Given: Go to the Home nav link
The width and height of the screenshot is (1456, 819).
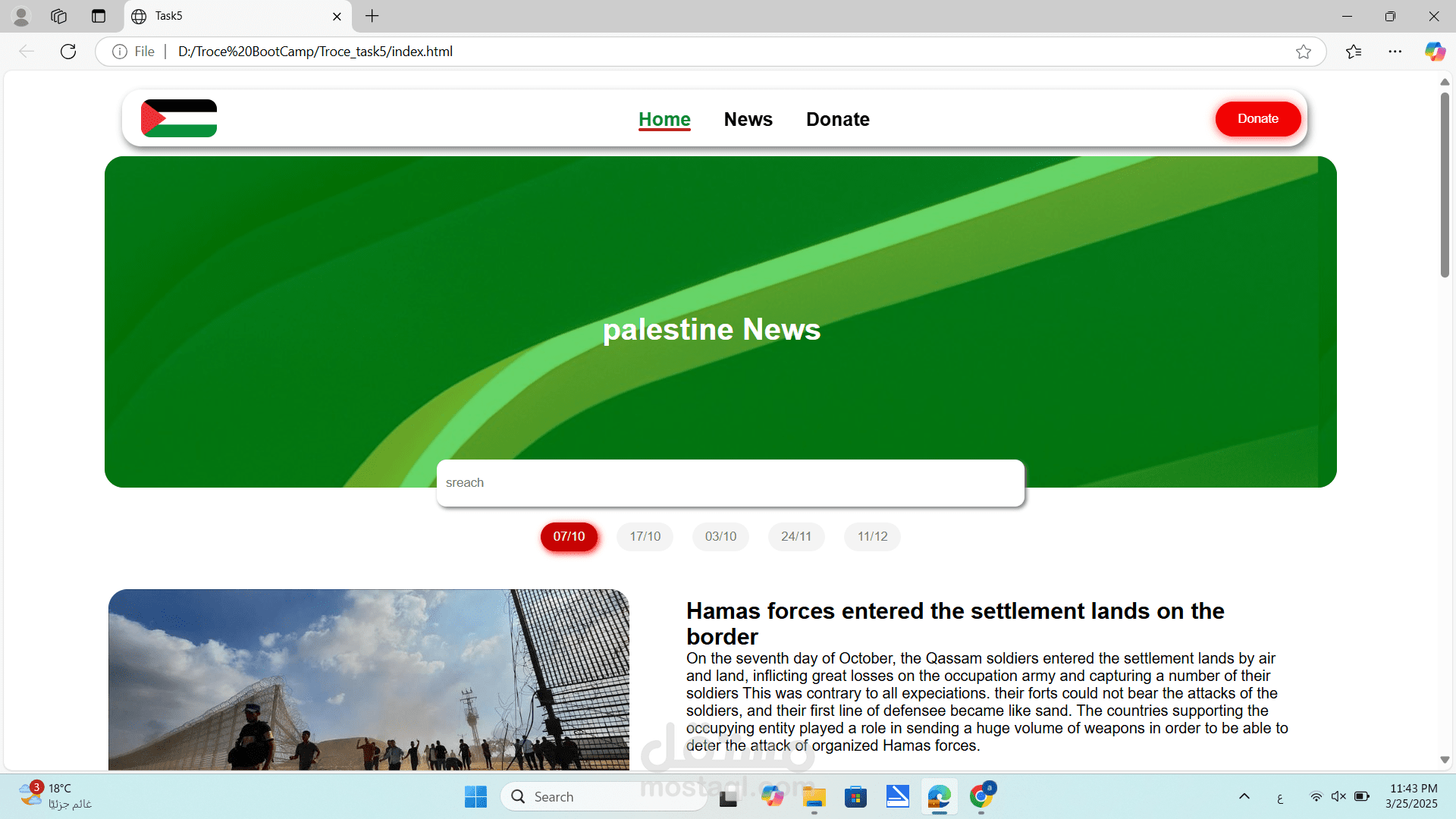Looking at the screenshot, I should [664, 120].
